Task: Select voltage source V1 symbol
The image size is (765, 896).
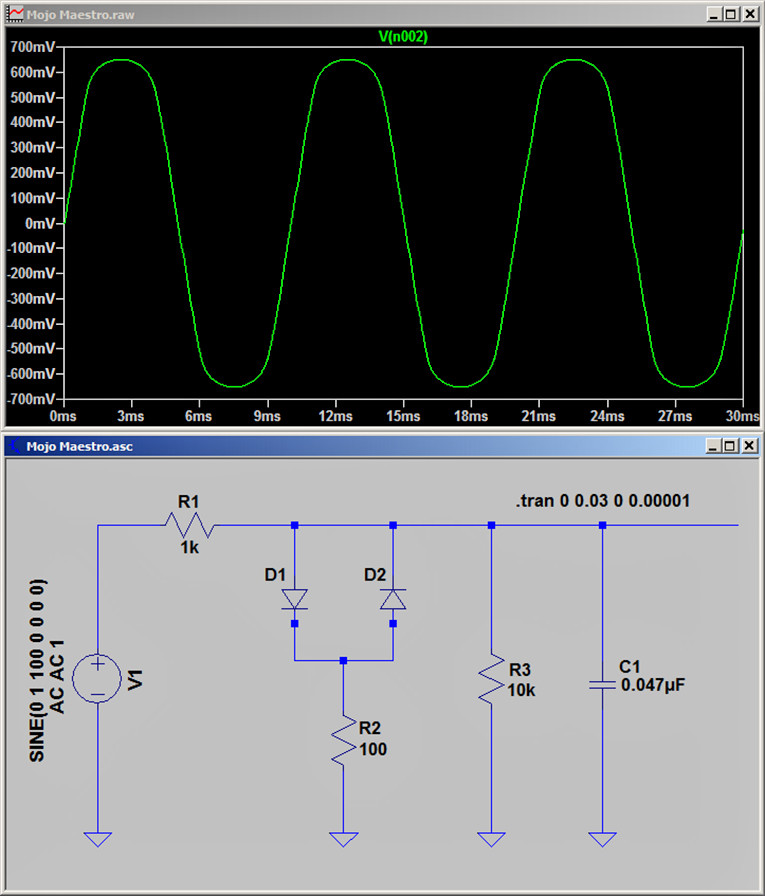Action: click(x=97, y=678)
